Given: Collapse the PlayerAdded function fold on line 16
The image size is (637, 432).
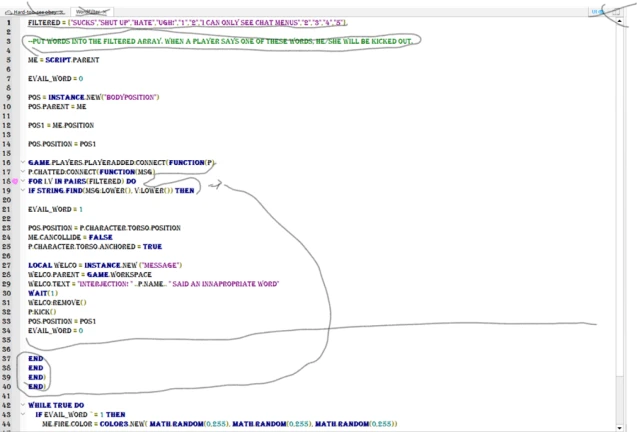Looking at the screenshot, I should point(21,162).
